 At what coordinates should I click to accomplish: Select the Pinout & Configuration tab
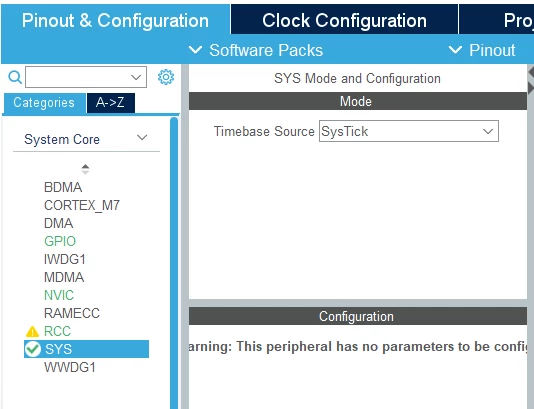click(115, 20)
